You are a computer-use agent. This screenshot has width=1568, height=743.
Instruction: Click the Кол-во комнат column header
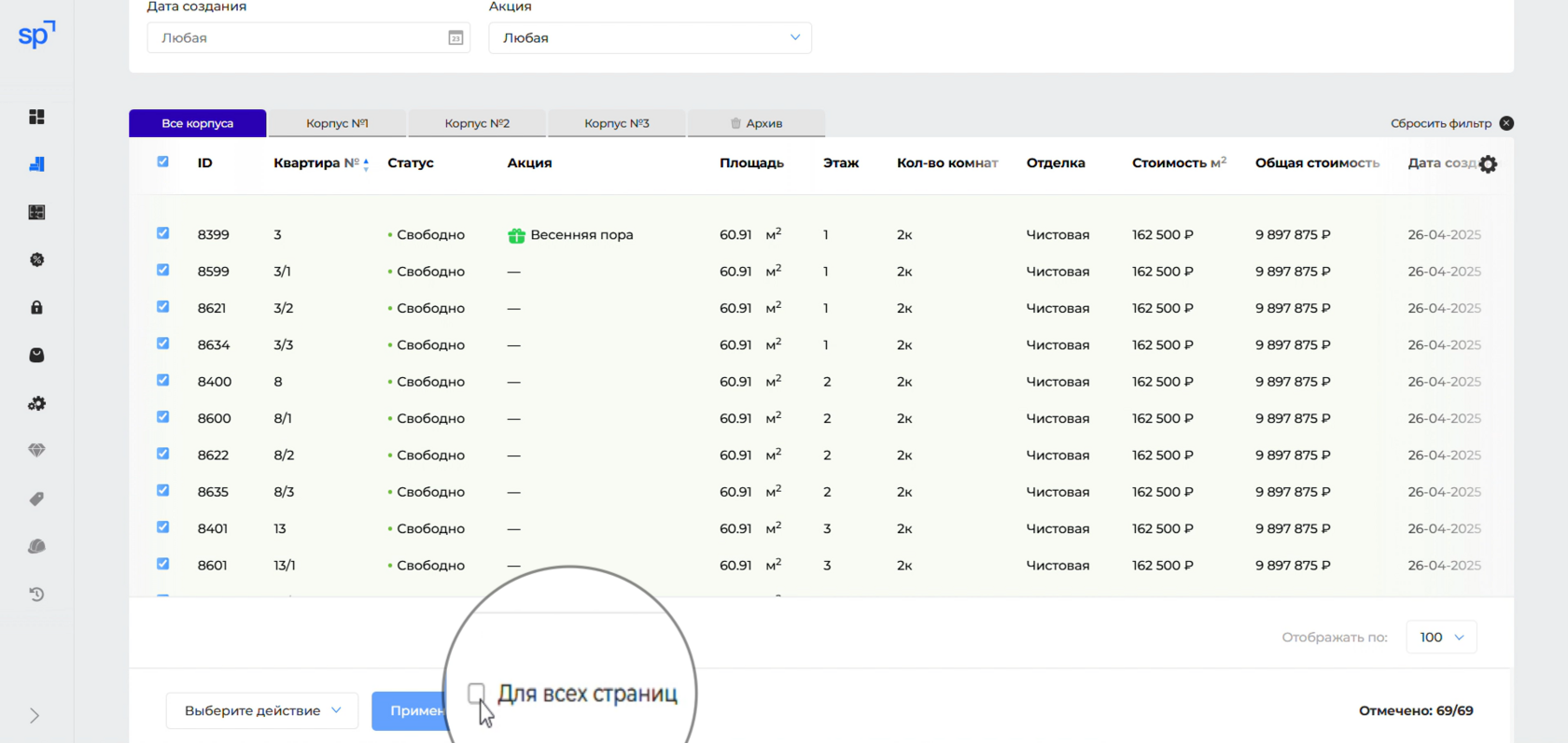click(x=947, y=163)
